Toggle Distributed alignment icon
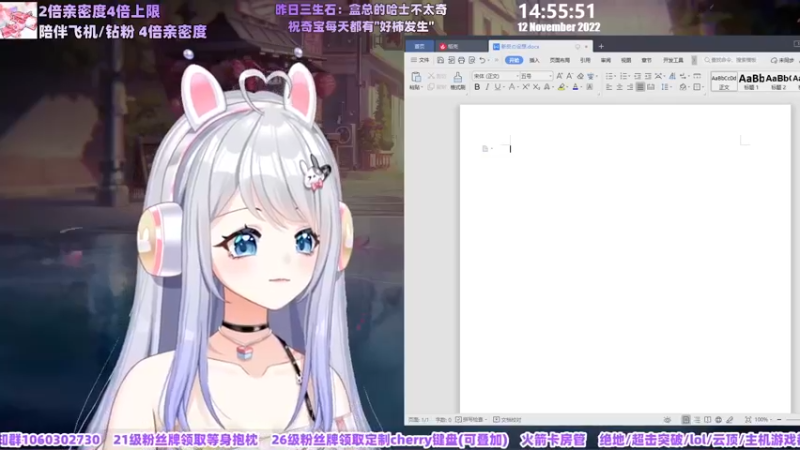 [651, 87]
